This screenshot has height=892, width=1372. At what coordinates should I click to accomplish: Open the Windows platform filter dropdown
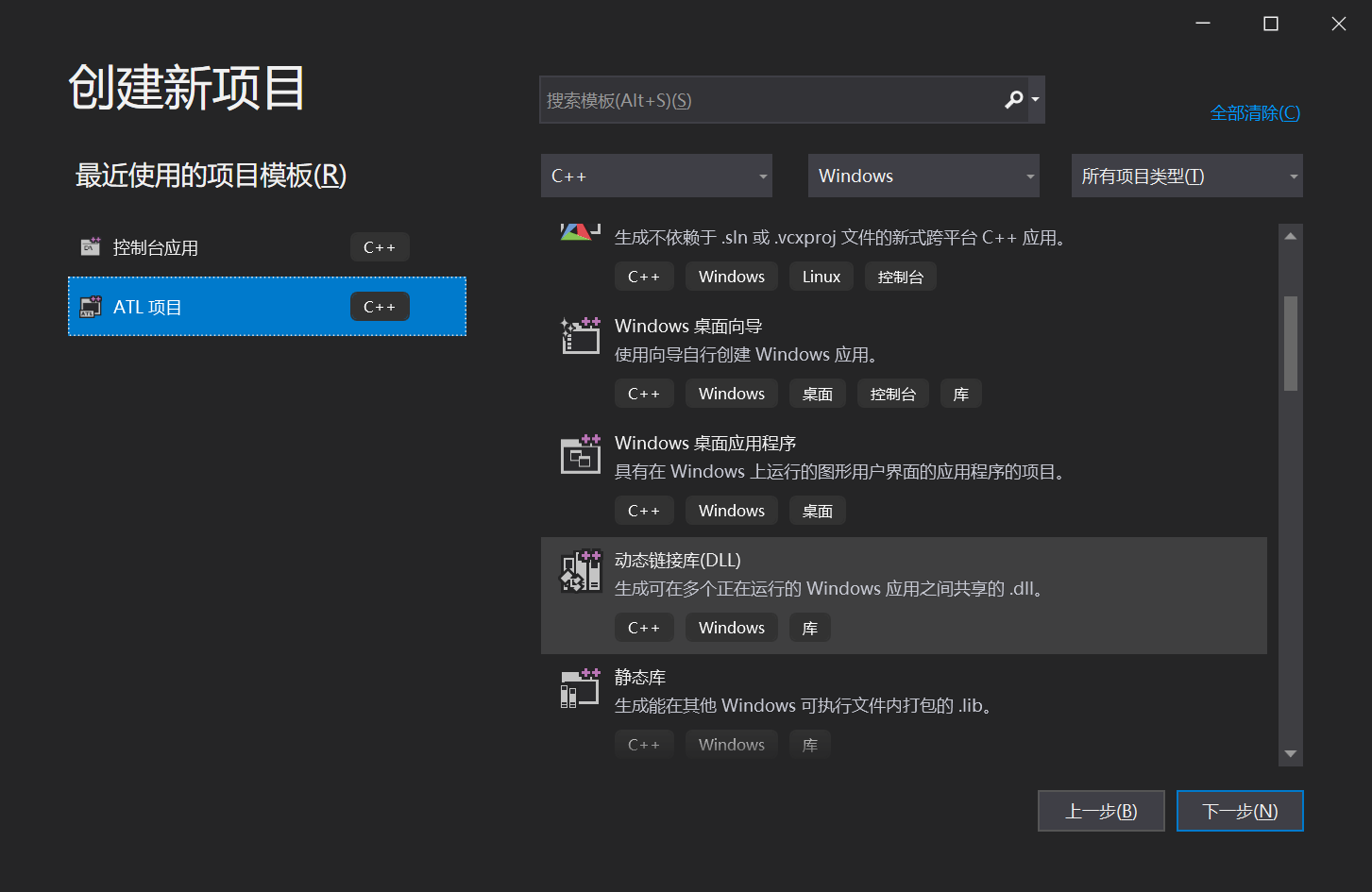point(923,176)
